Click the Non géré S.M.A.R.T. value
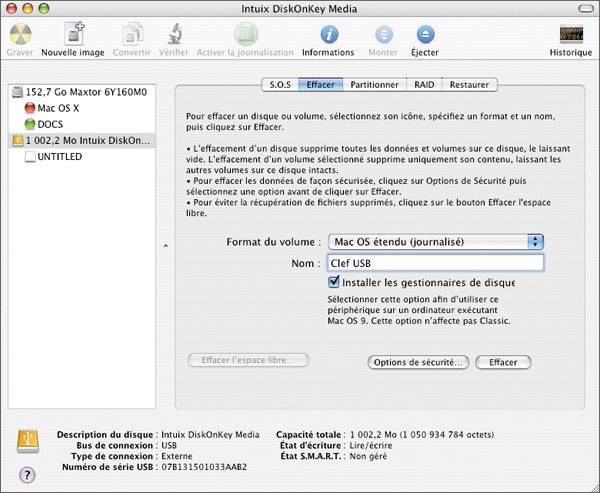The height and width of the screenshot is (493, 600). pyautogui.click(x=368, y=456)
